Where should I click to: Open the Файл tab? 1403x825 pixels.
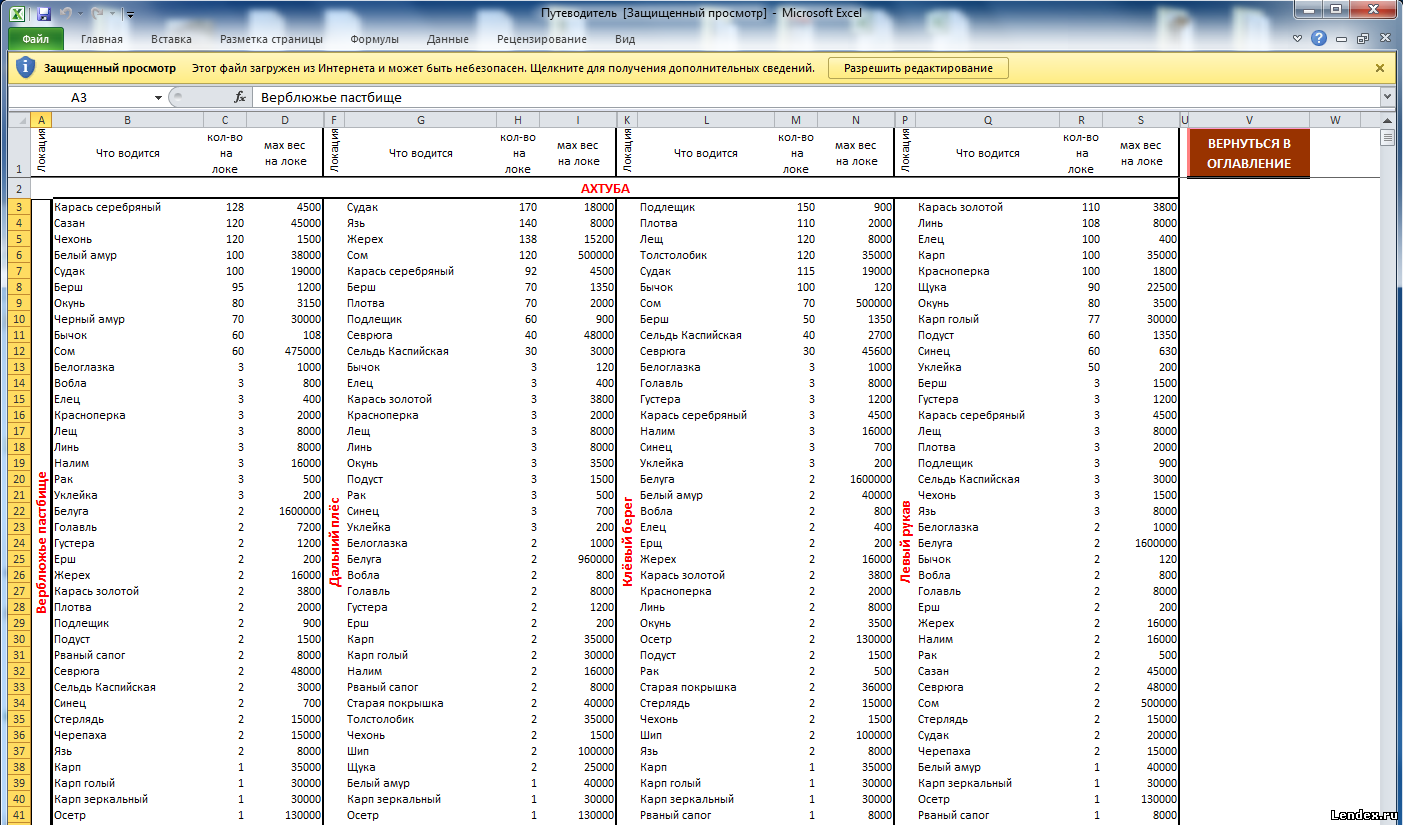click(36, 39)
